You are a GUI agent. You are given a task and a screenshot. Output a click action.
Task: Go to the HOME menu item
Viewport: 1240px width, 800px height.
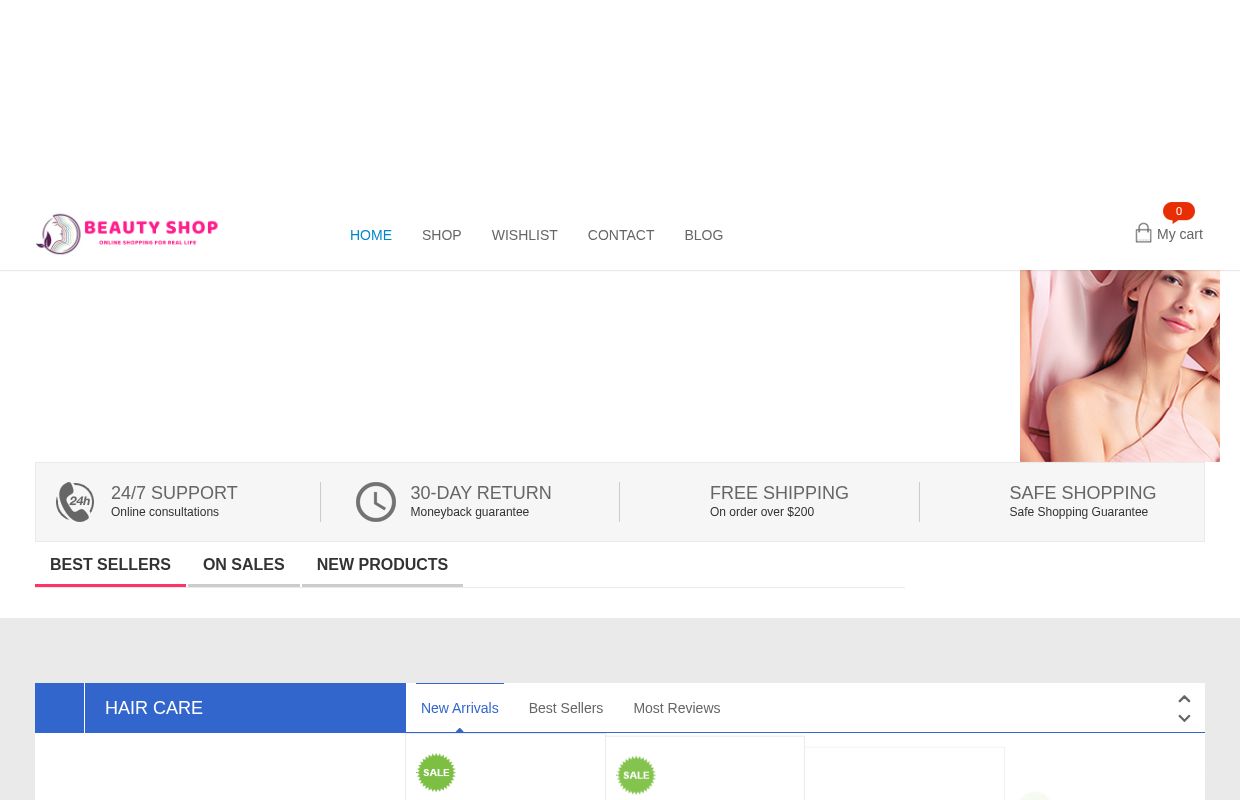[x=371, y=235]
